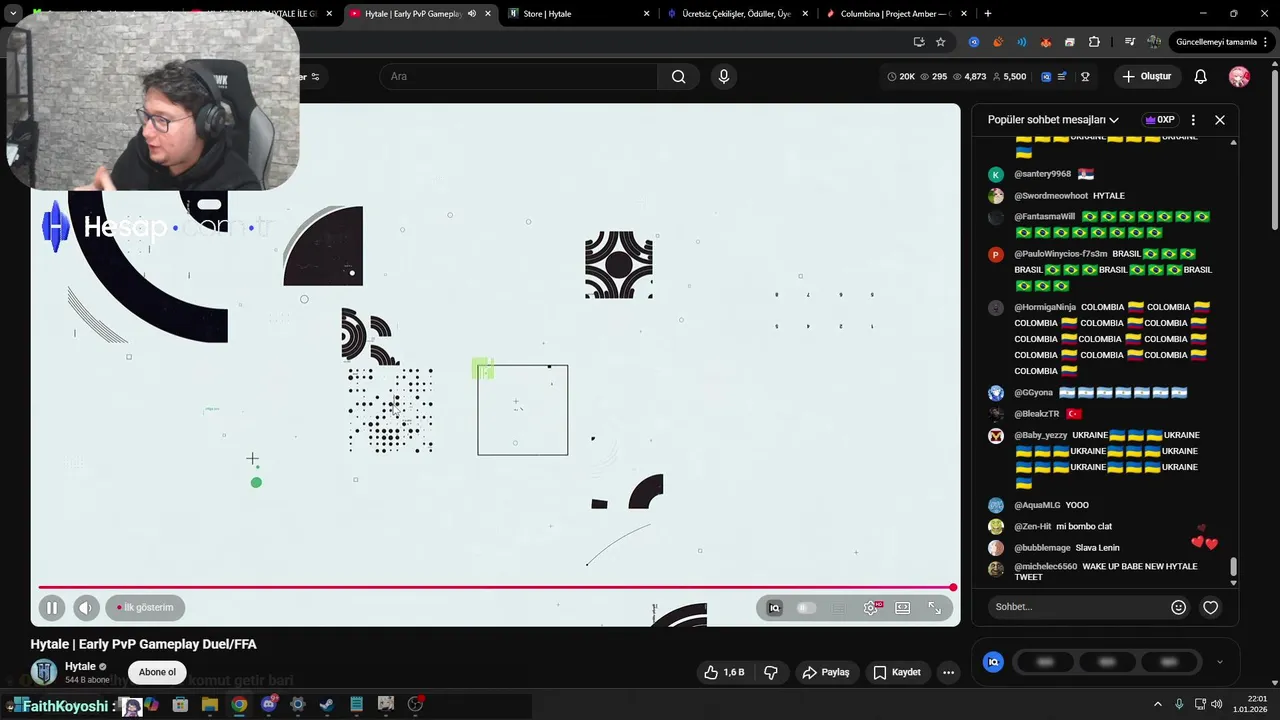Switch to Columbina Project Amber tab

click(x=896, y=14)
